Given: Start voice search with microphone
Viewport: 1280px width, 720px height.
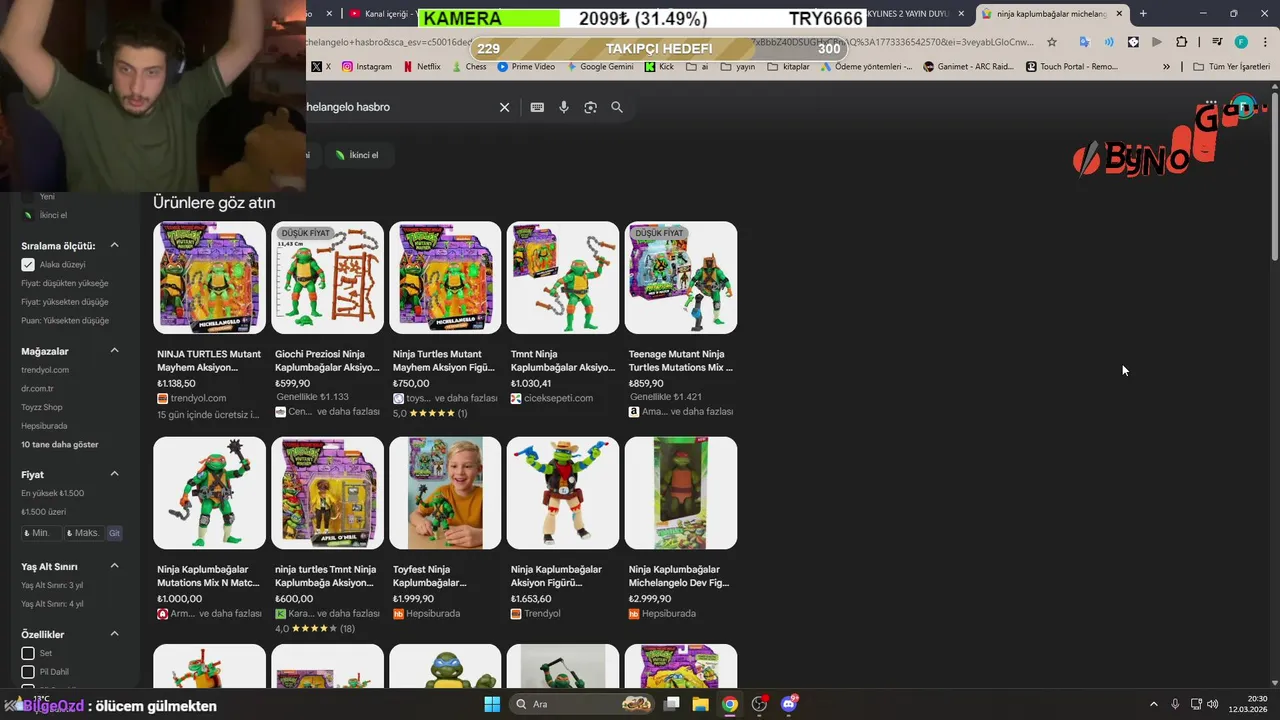Looking at the screenshot, I should (x=564, y=107).
